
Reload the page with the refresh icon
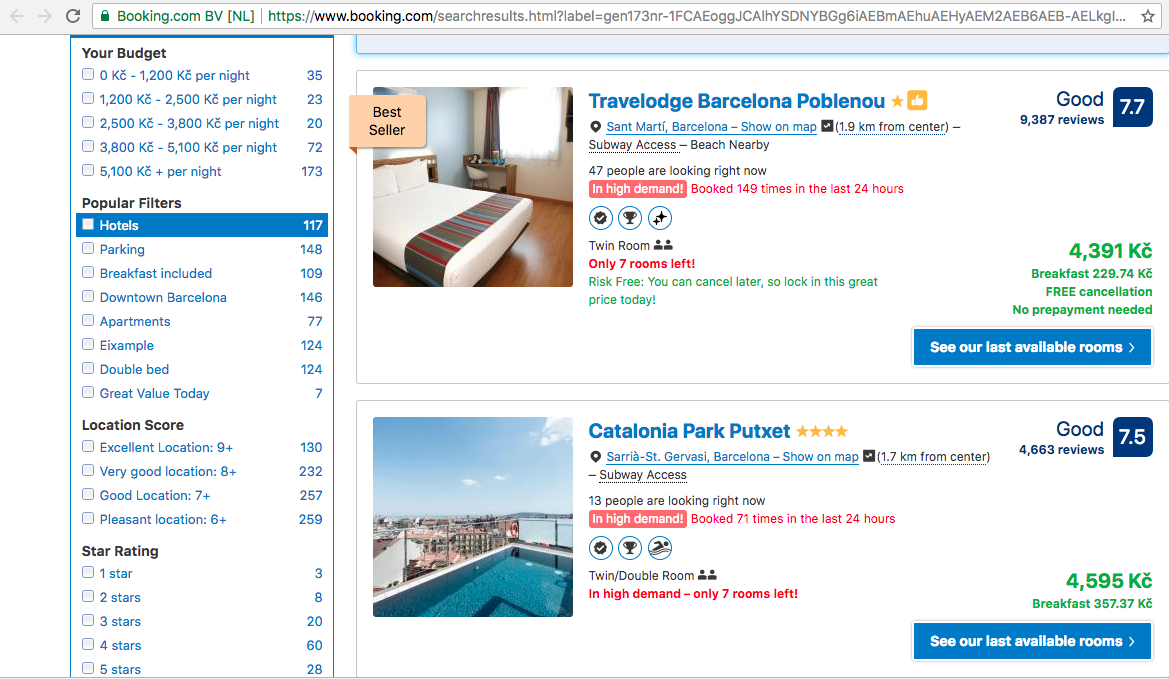coord(72,16)
